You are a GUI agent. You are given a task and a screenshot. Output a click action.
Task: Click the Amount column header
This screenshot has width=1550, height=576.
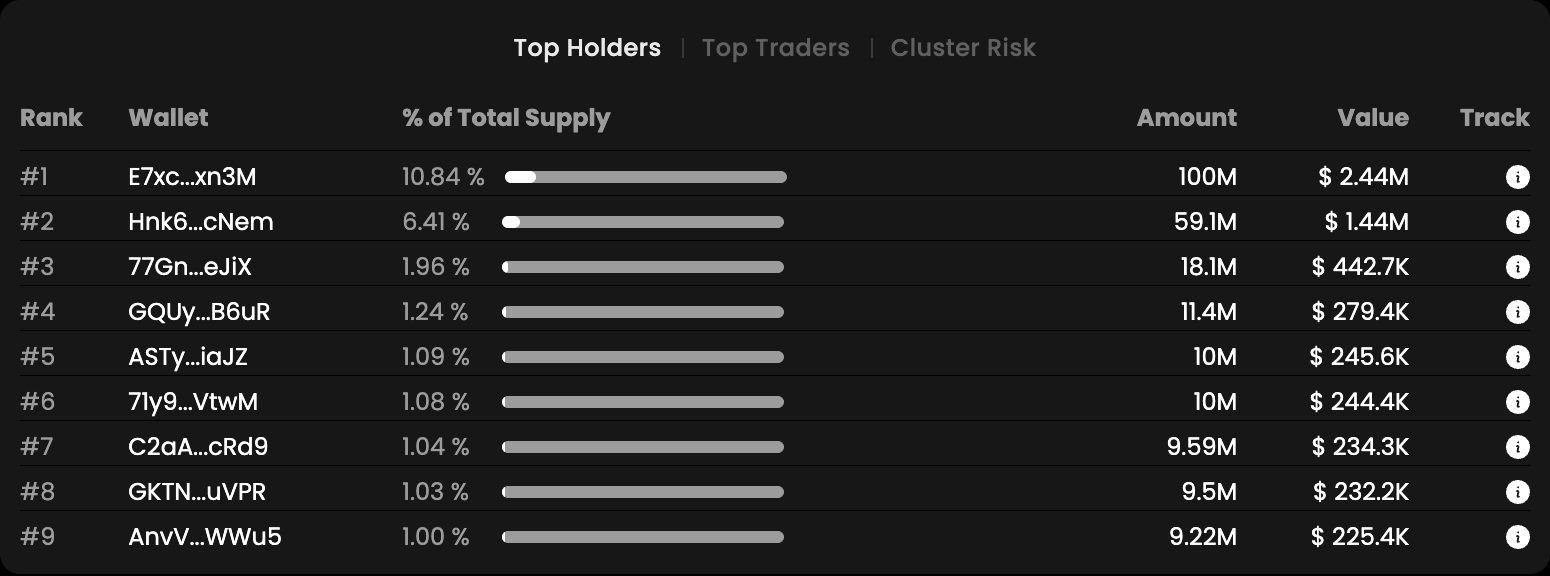tap(1186, 118)
